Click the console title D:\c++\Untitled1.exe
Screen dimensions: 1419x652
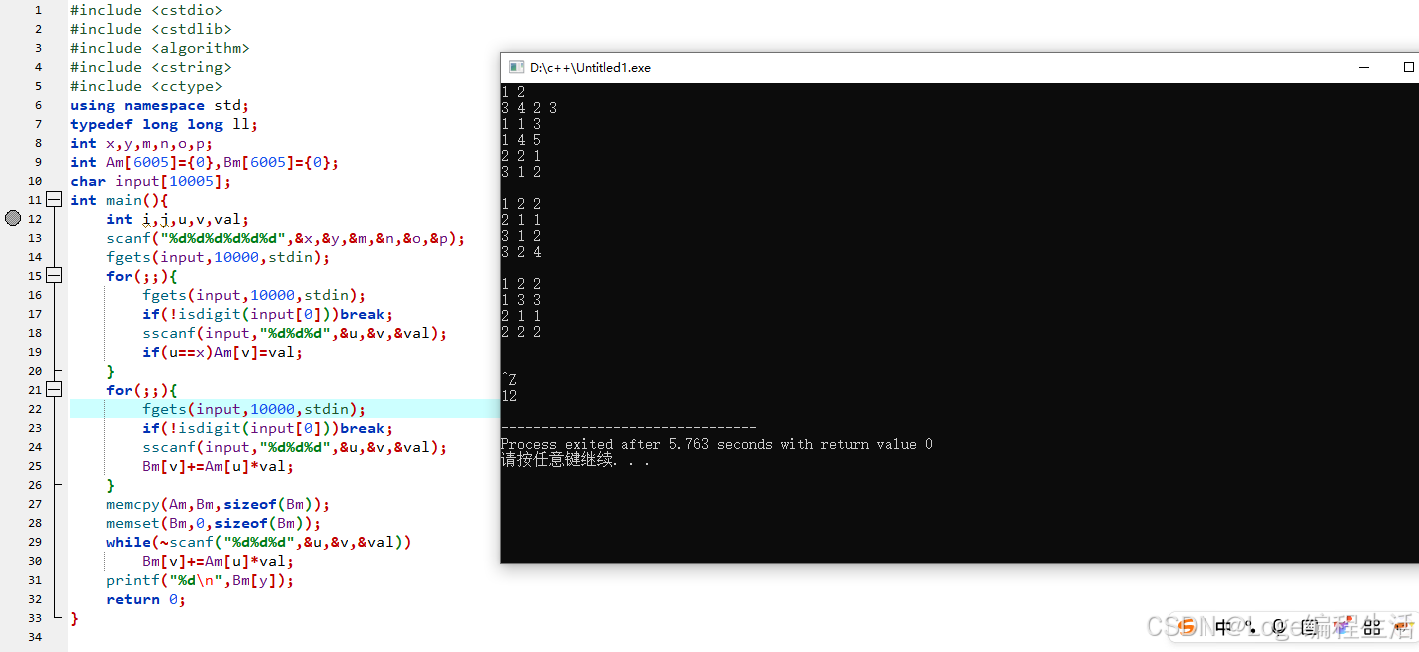[590, 67]
